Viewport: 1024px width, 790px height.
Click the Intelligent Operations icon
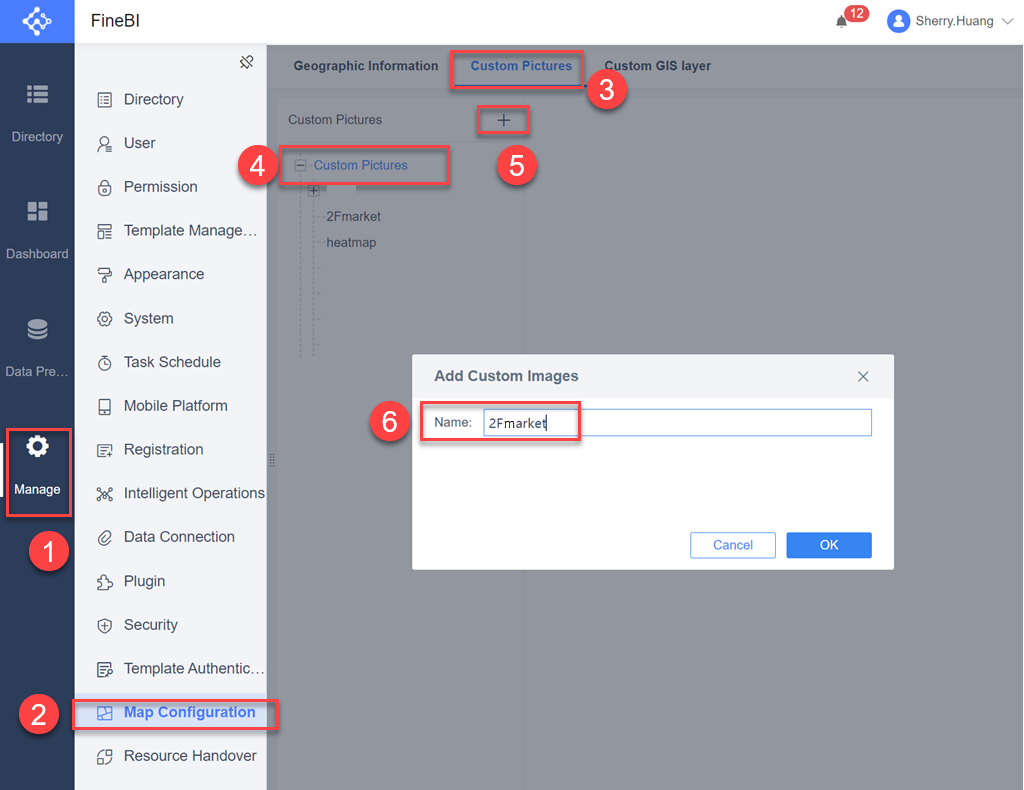[x=104, y=494]
